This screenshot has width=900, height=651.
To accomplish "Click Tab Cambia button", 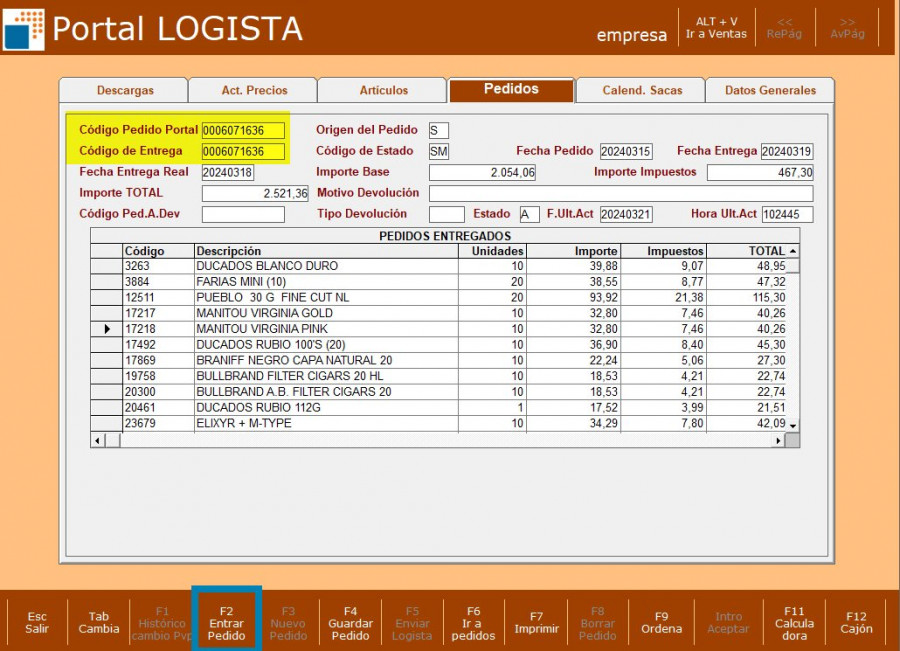I will 99,622.
